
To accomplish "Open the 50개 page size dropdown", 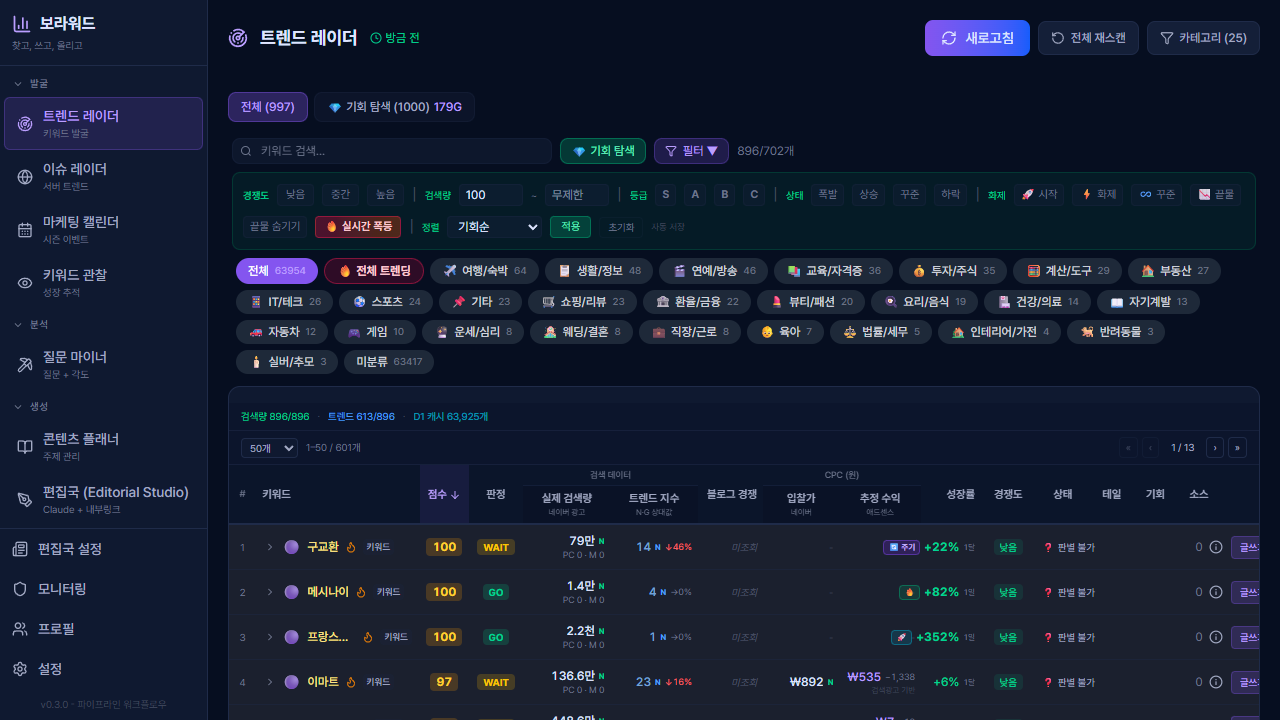I will click(269, 448).
